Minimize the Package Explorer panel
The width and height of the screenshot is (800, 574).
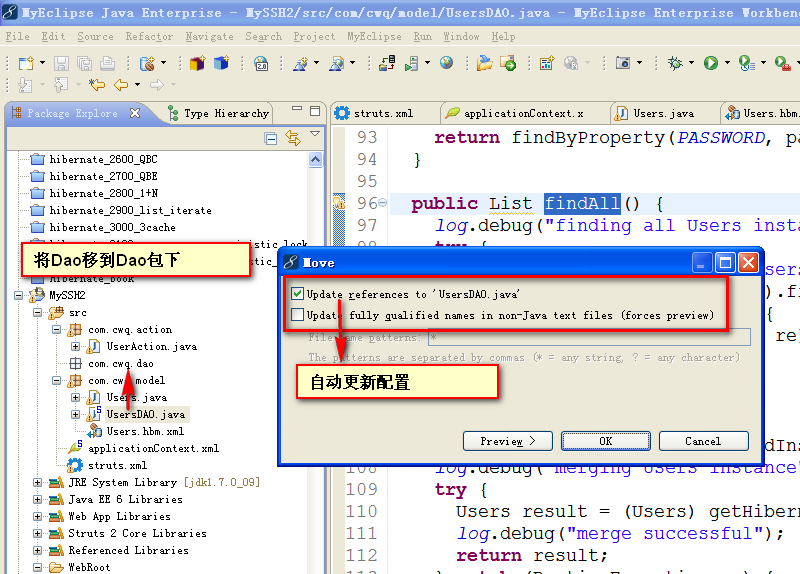[x=297, y=109]
